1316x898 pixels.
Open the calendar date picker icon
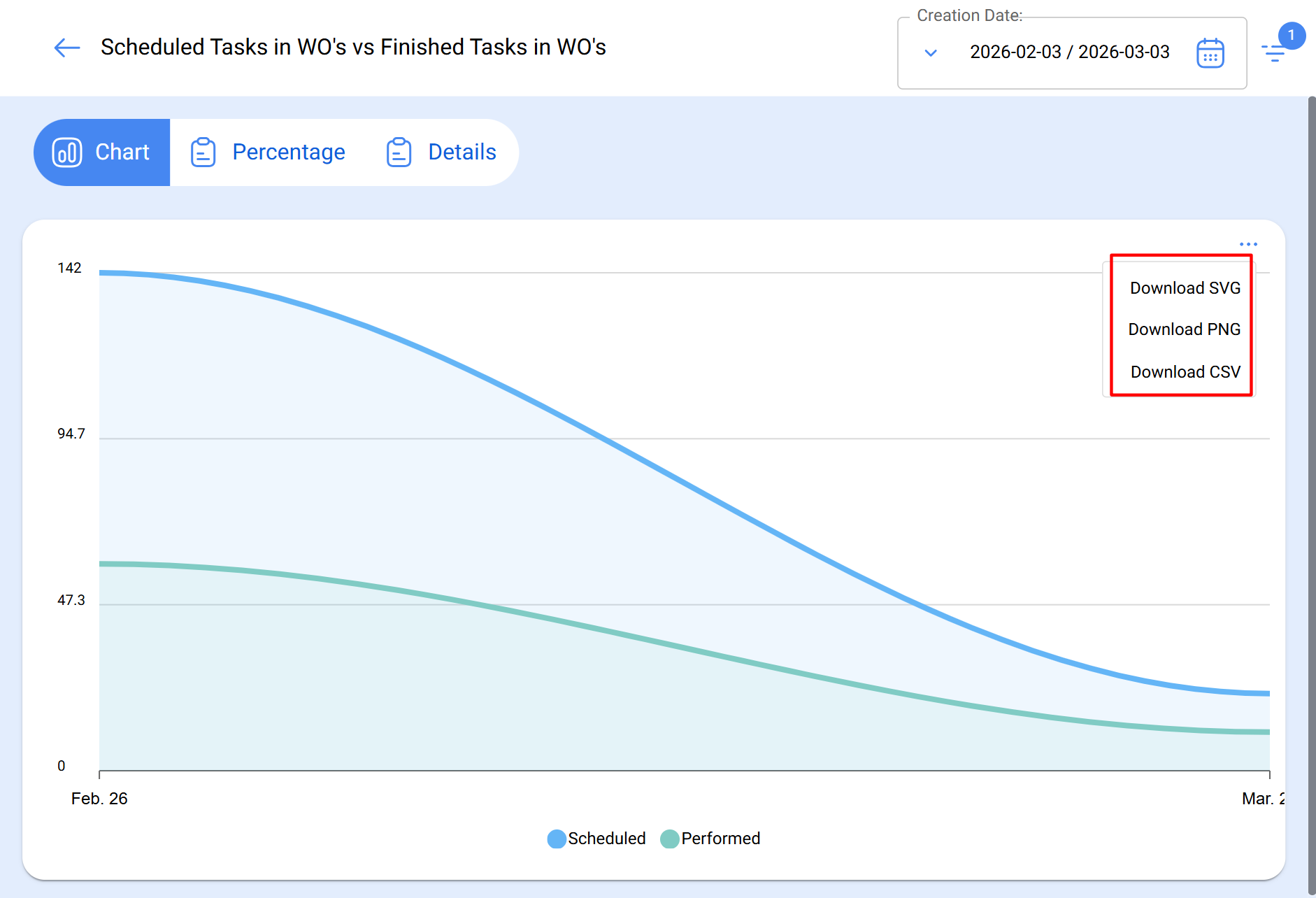pyautogui.click(x=1210, y=52)
